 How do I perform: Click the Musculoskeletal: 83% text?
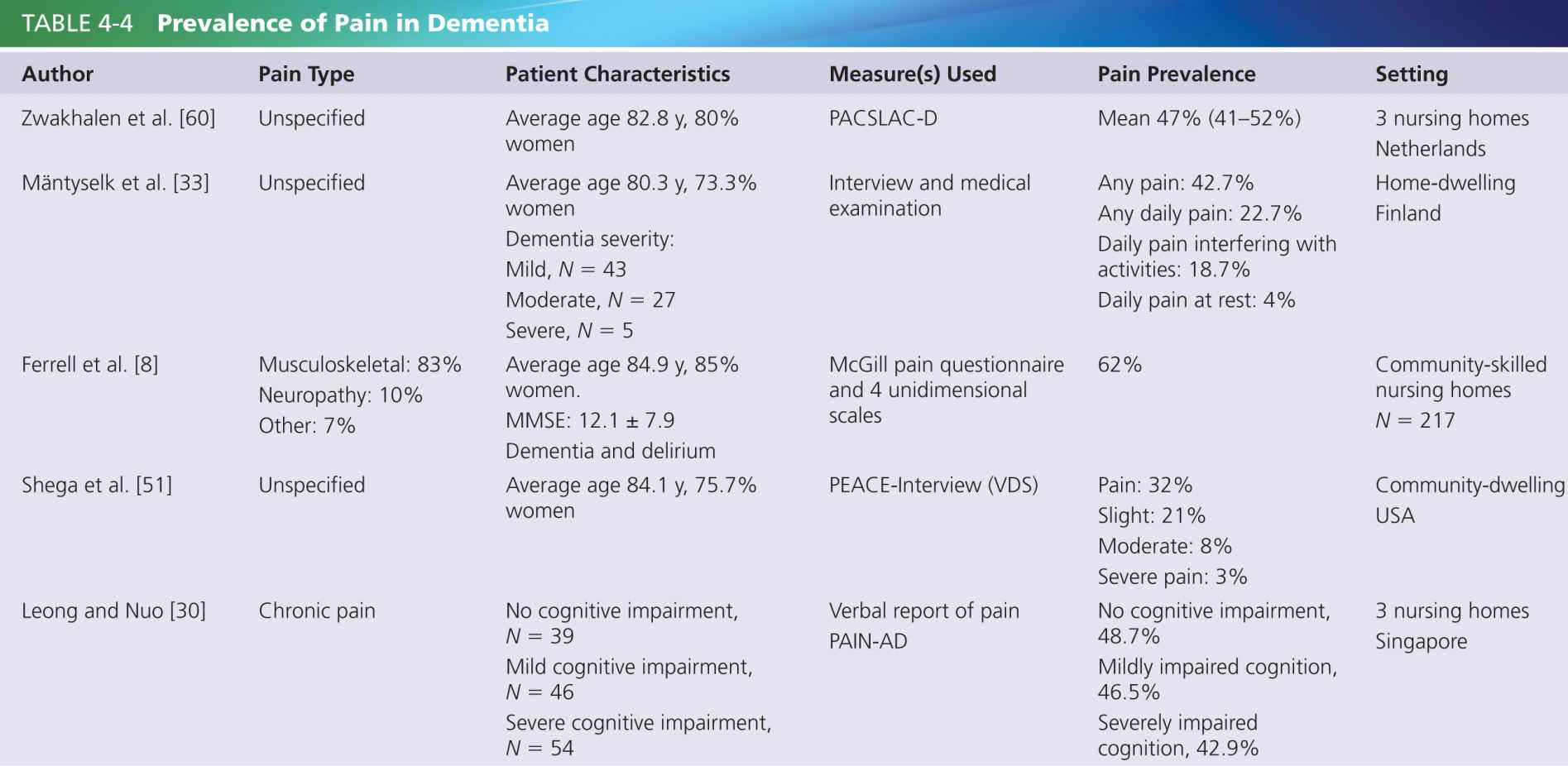pos(360,365)
